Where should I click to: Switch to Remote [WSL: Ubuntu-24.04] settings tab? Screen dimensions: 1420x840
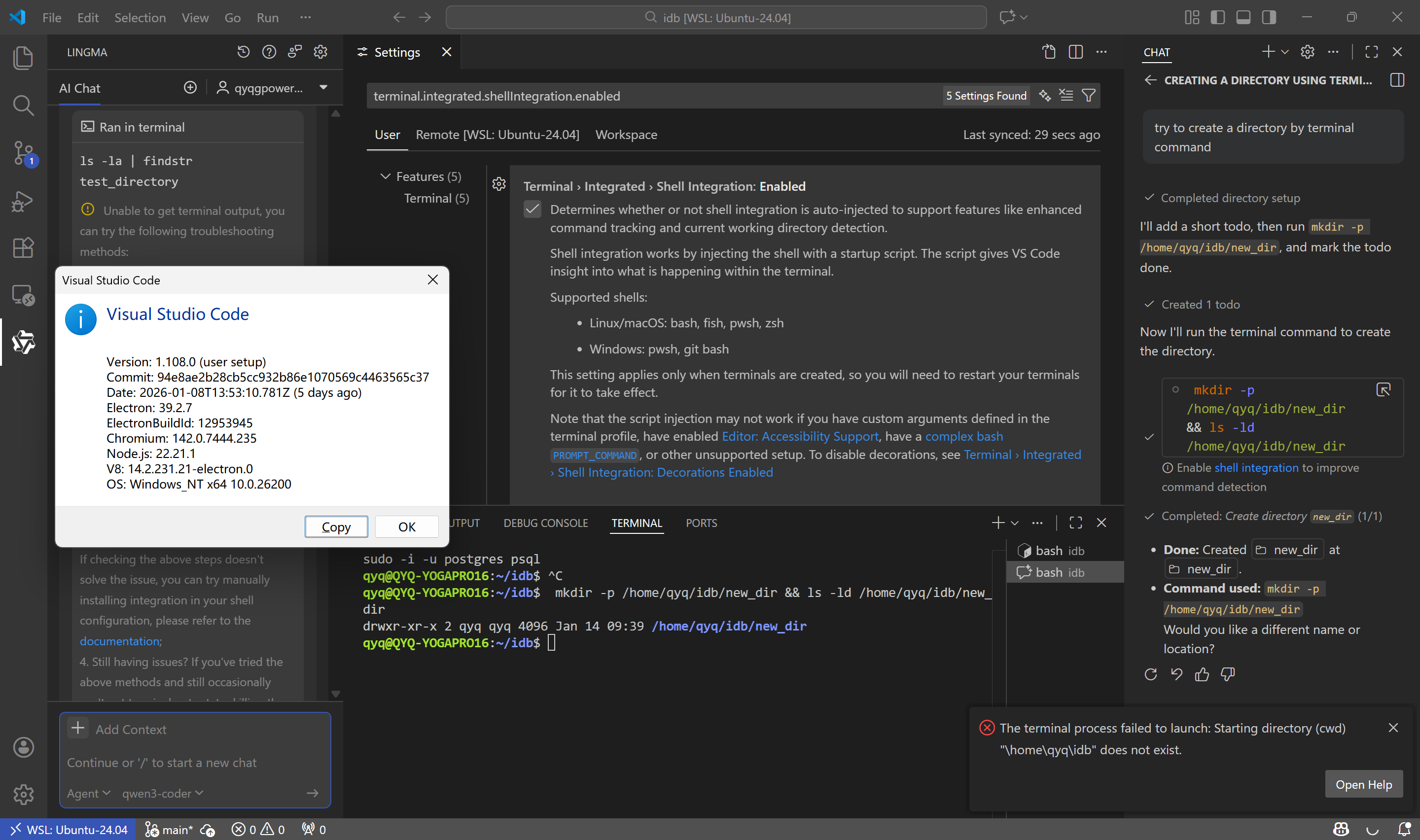tap(497, 135)
